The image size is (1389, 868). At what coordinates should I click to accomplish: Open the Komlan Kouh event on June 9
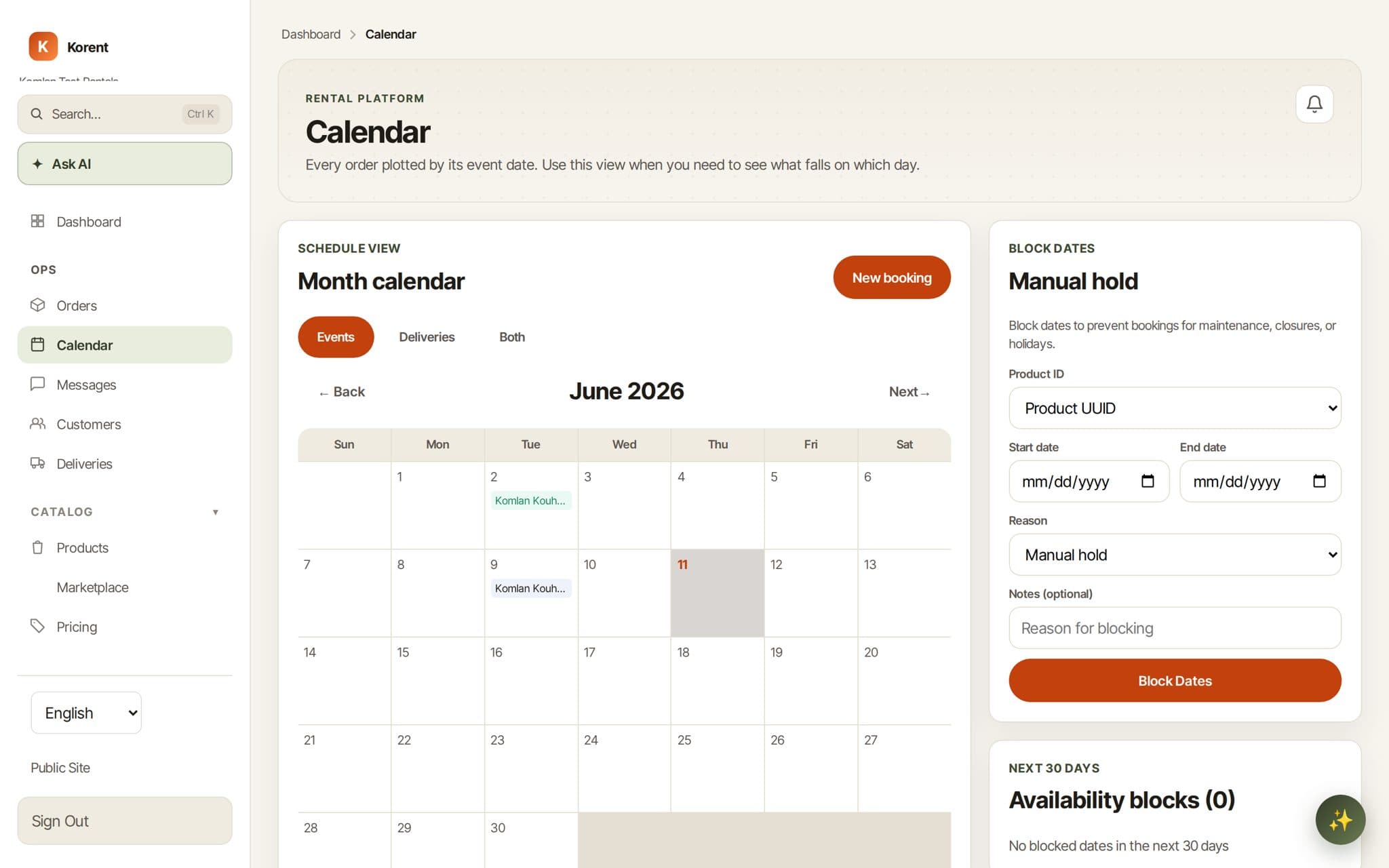(x=530, y=588)
